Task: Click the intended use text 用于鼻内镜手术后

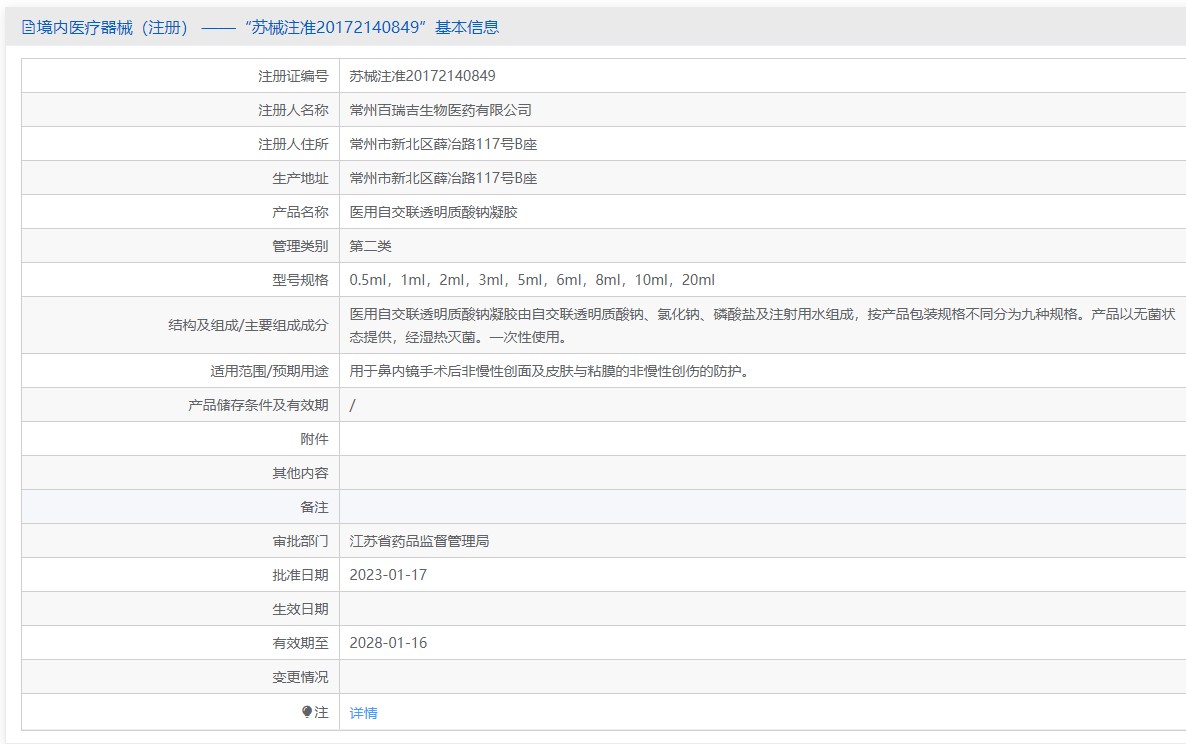Action: click(549, 371)
